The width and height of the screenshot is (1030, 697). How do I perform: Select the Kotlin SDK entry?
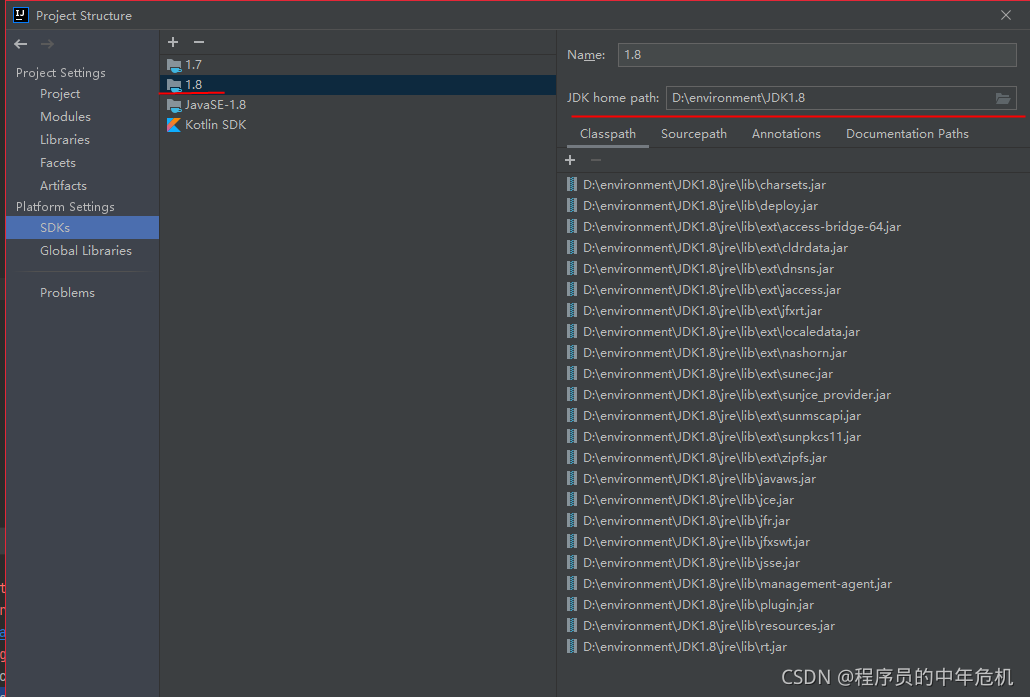358,125
